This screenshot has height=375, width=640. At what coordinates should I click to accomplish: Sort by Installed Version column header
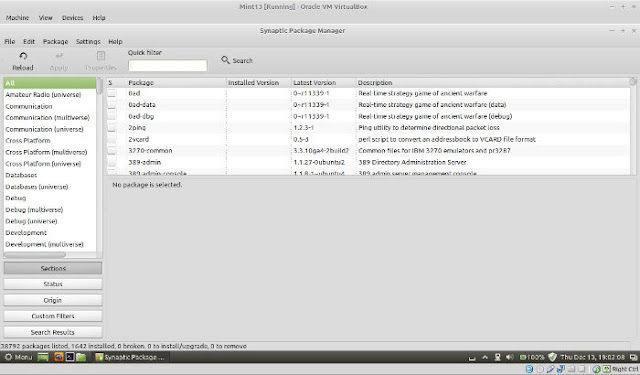(259, 82)
